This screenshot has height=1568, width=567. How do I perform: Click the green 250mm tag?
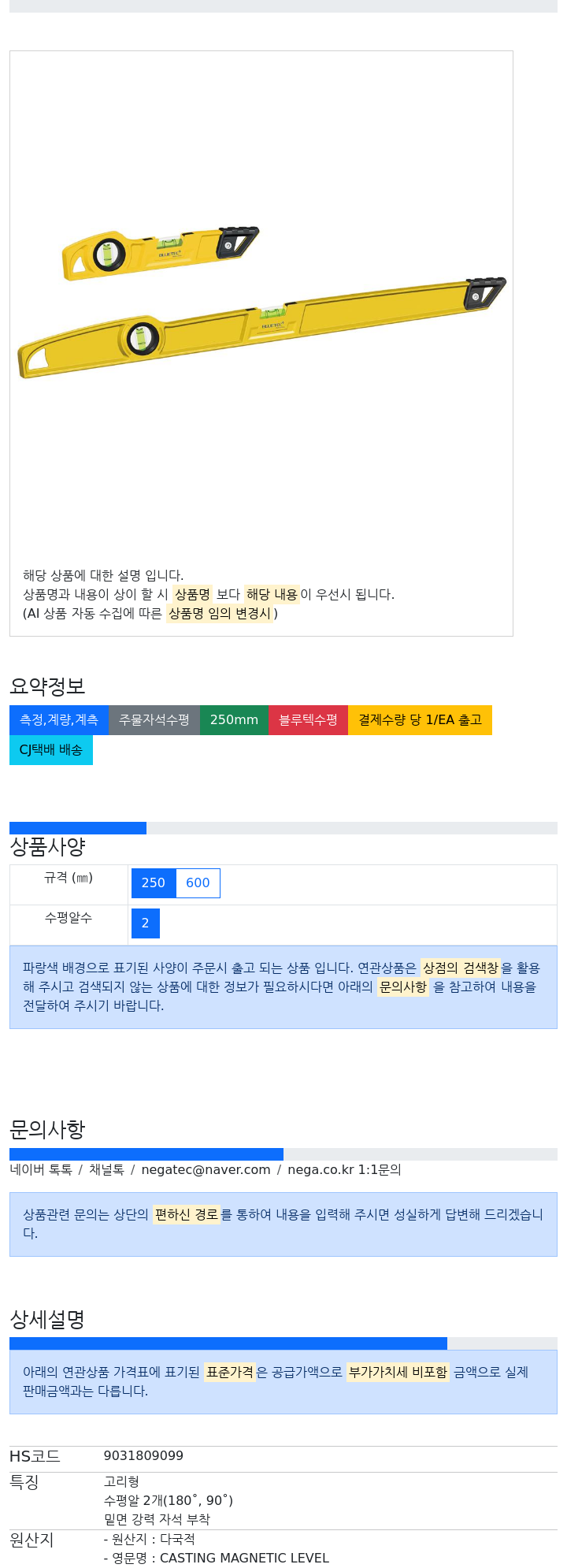pos(234,720)
